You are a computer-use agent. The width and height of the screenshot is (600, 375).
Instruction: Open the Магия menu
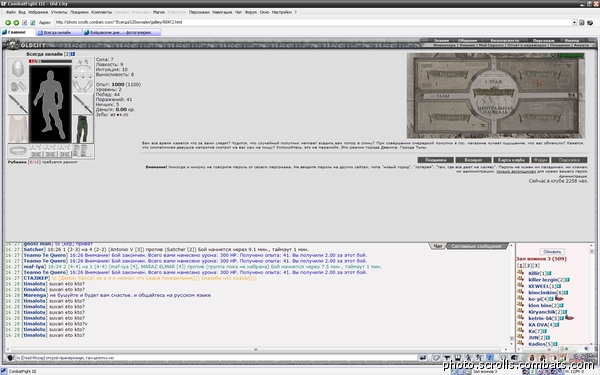tap(158, 12)
